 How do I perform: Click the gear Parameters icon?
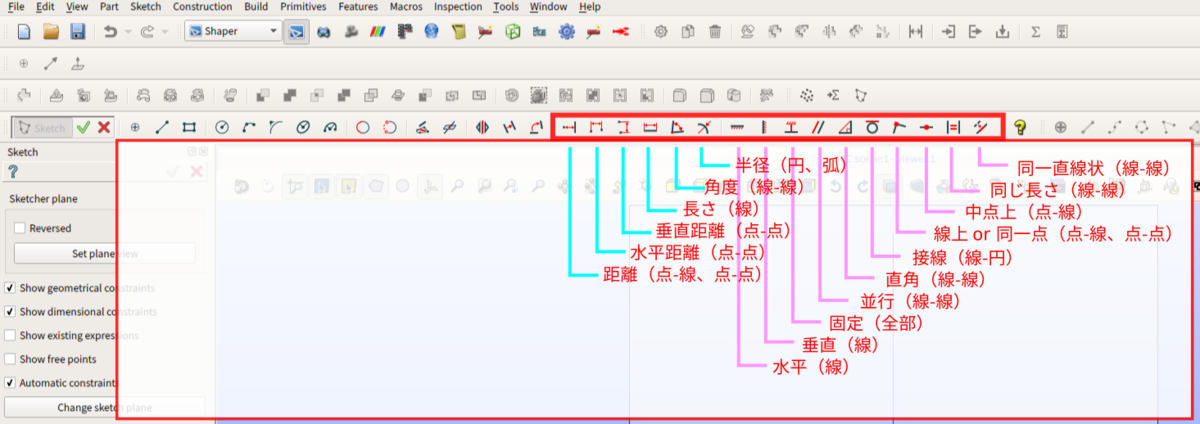pos(661,31)
